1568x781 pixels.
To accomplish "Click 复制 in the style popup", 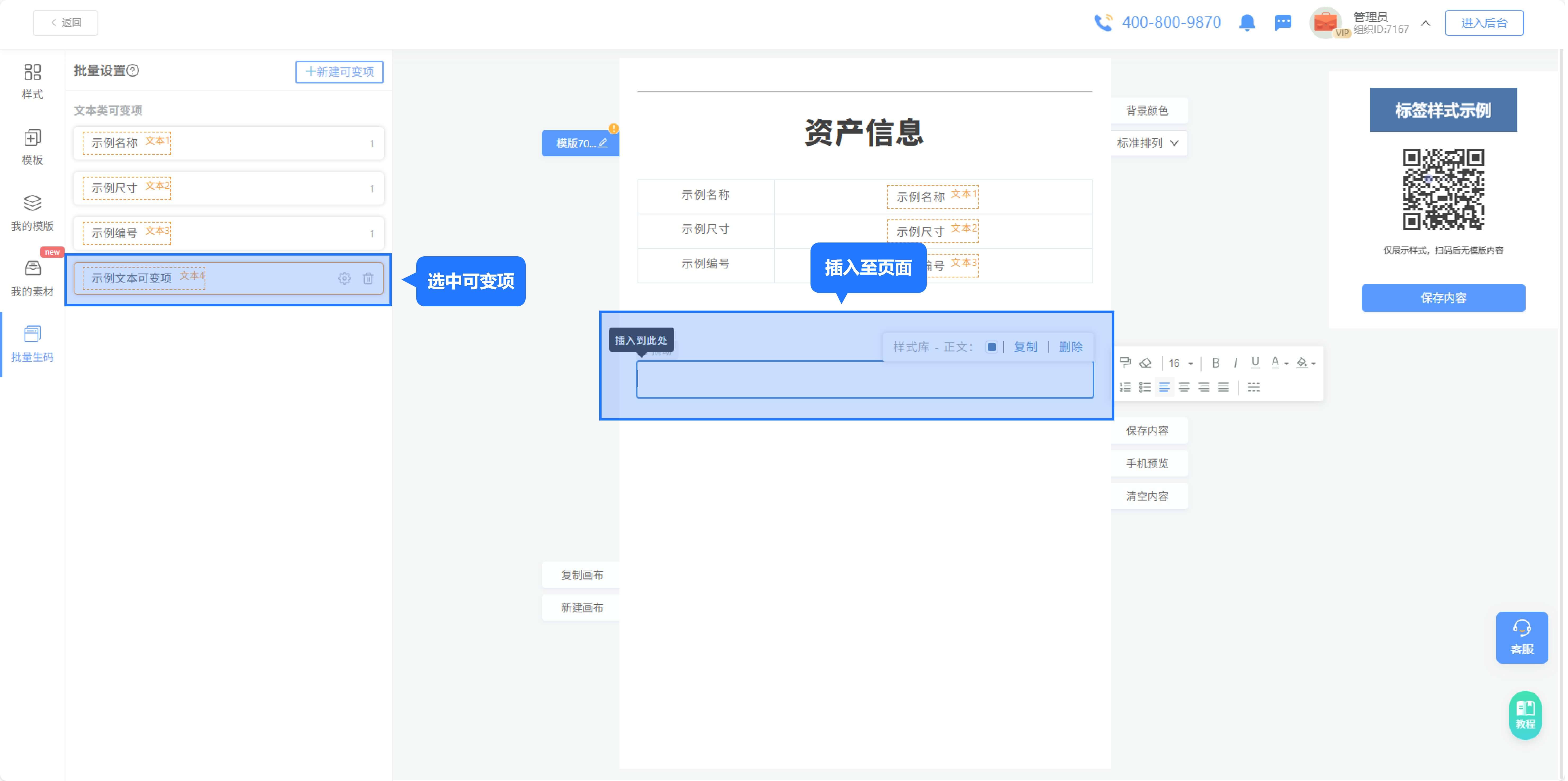I will pyautogui.click(x=1026, y=346).
